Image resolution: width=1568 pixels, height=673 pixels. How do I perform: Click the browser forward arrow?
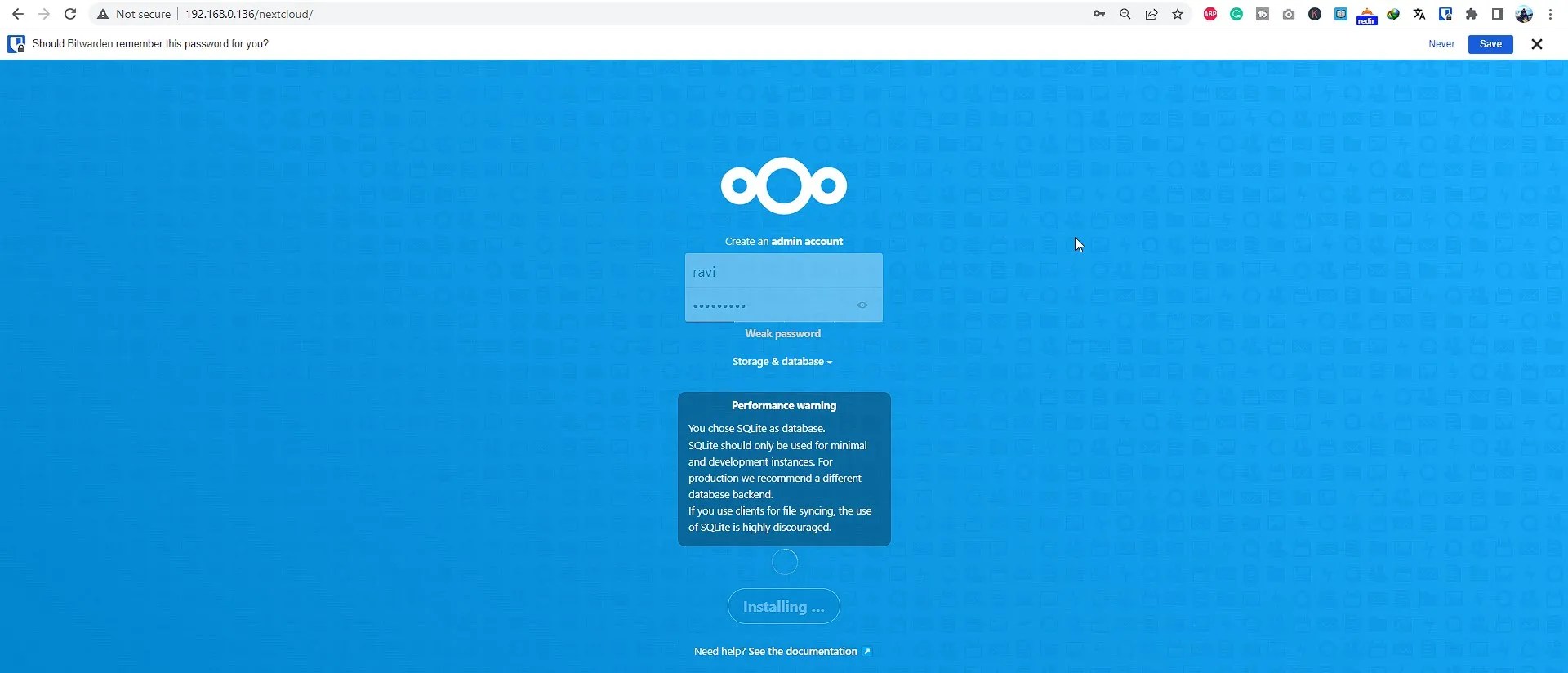(44, 14)
